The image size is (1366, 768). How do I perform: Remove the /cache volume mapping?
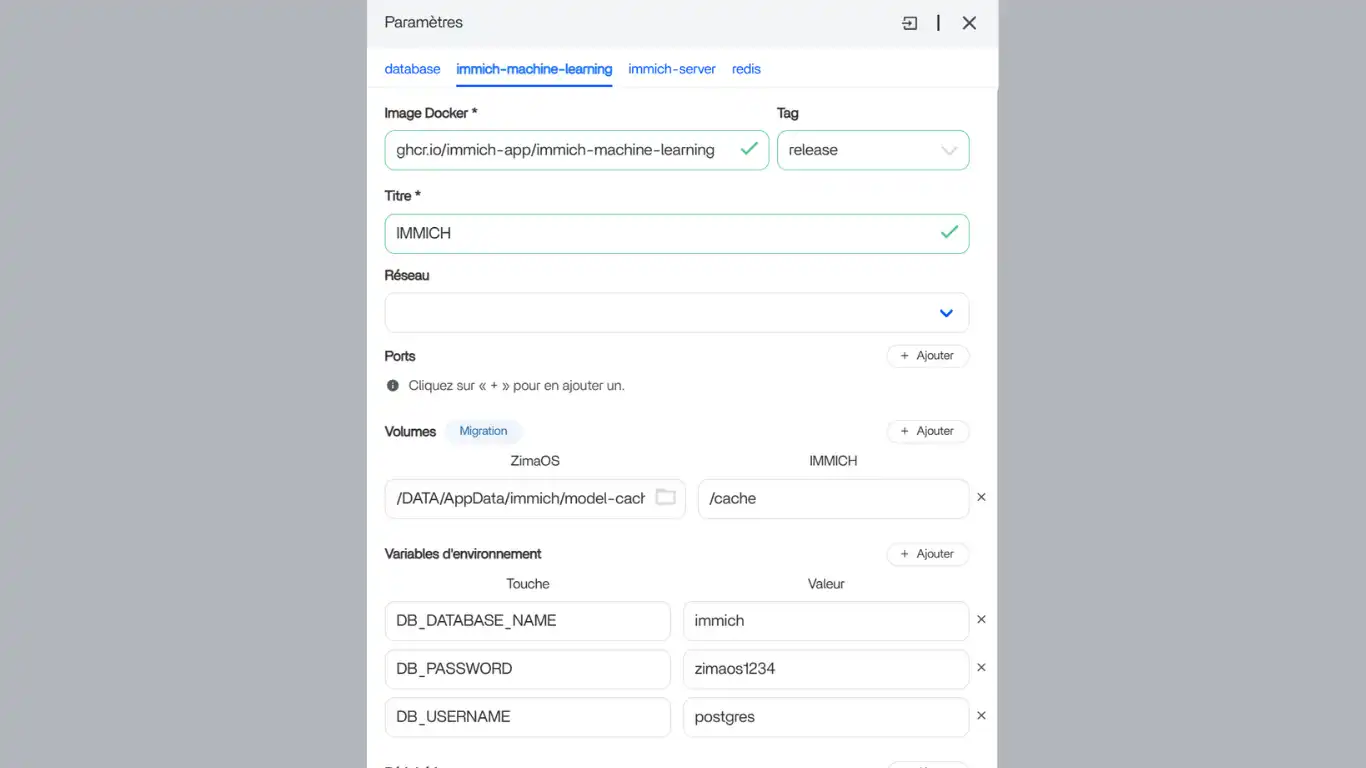(981, 497)
